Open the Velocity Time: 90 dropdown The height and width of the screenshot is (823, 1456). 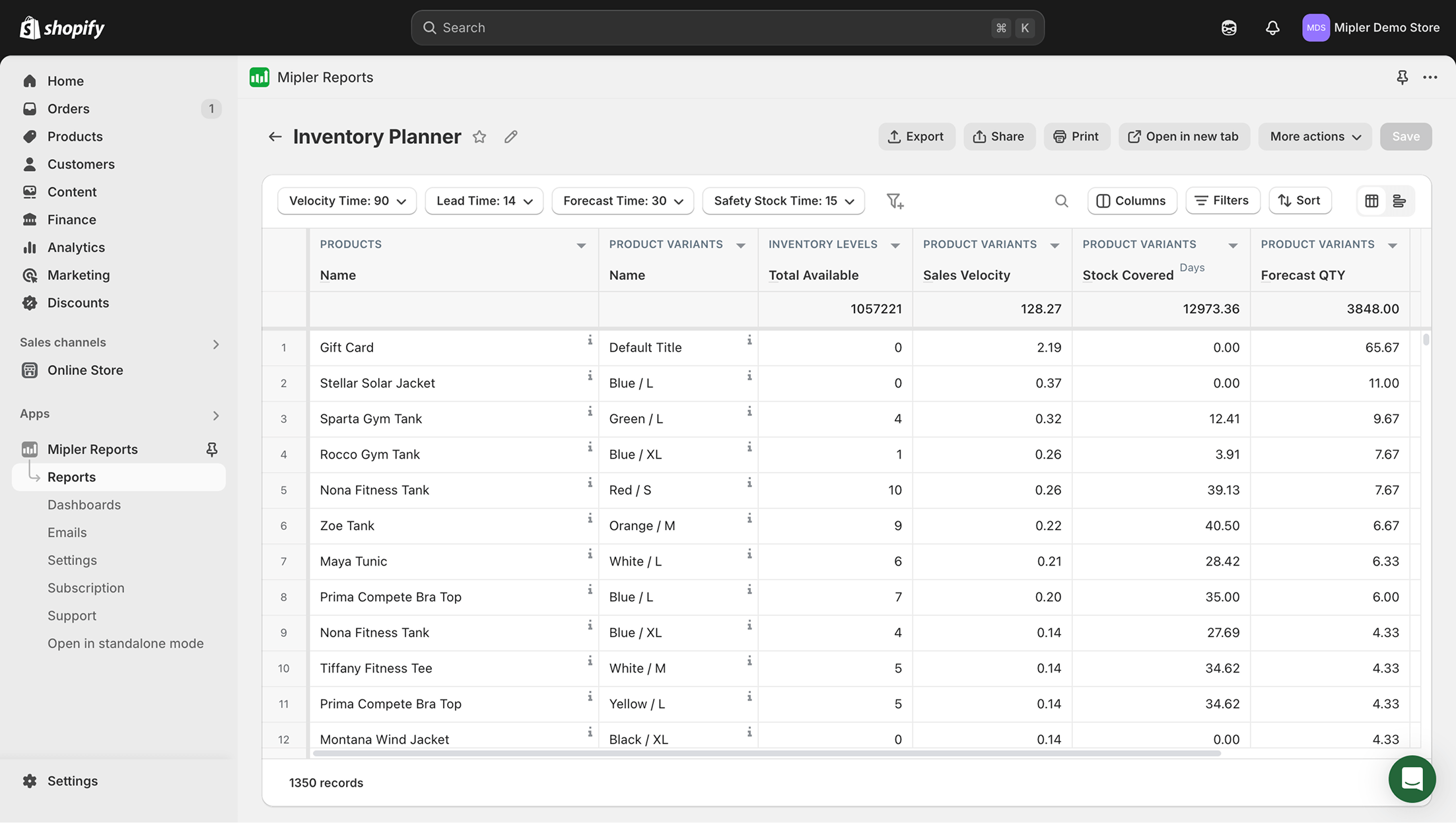coord(346,201)
